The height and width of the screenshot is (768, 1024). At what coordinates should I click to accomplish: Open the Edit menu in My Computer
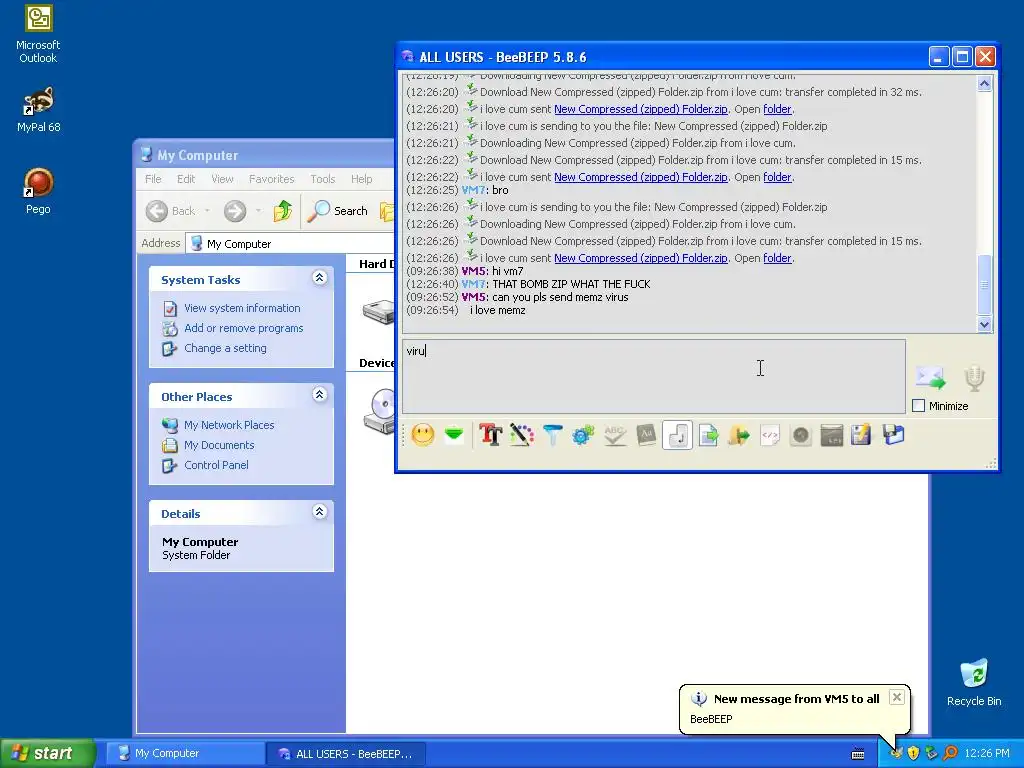tap(185, 179)
